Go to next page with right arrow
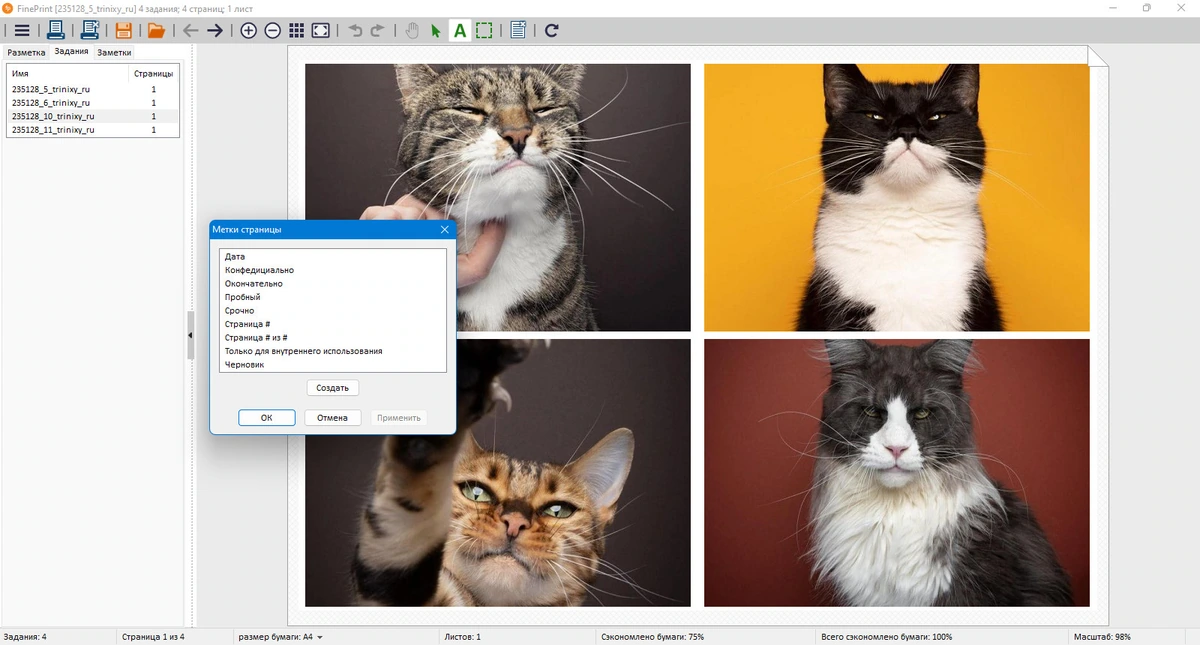1200x645 pixels. click(x=215, y=30)
